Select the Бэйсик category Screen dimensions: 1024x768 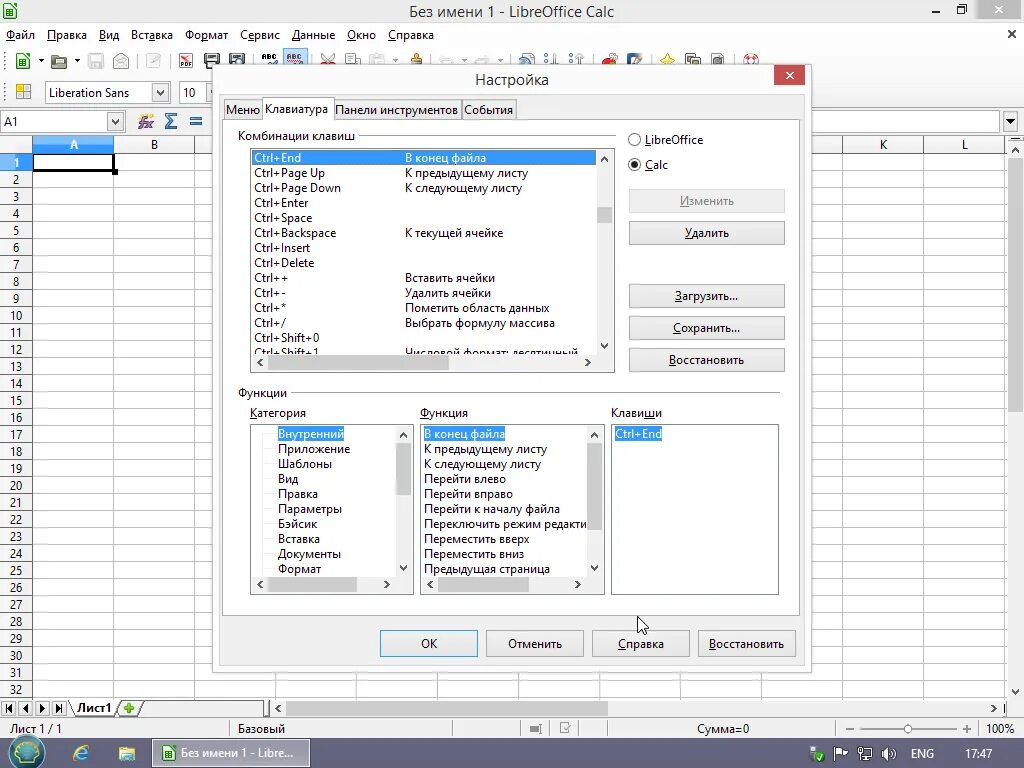(x=297, y=524)
